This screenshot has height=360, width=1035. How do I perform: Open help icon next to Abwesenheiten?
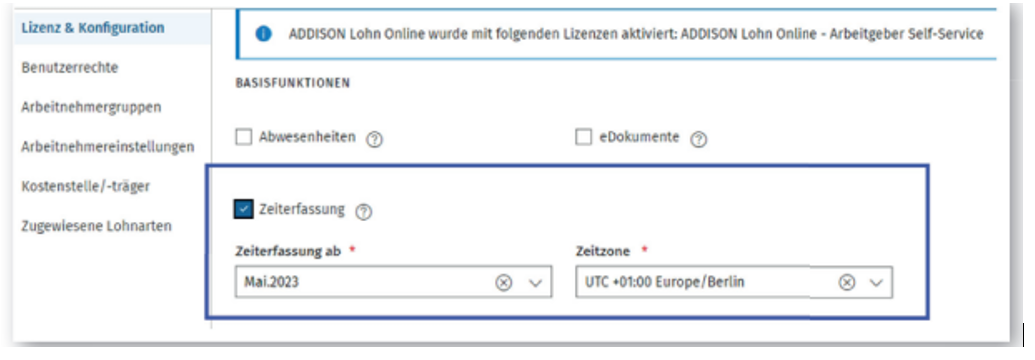375,139
